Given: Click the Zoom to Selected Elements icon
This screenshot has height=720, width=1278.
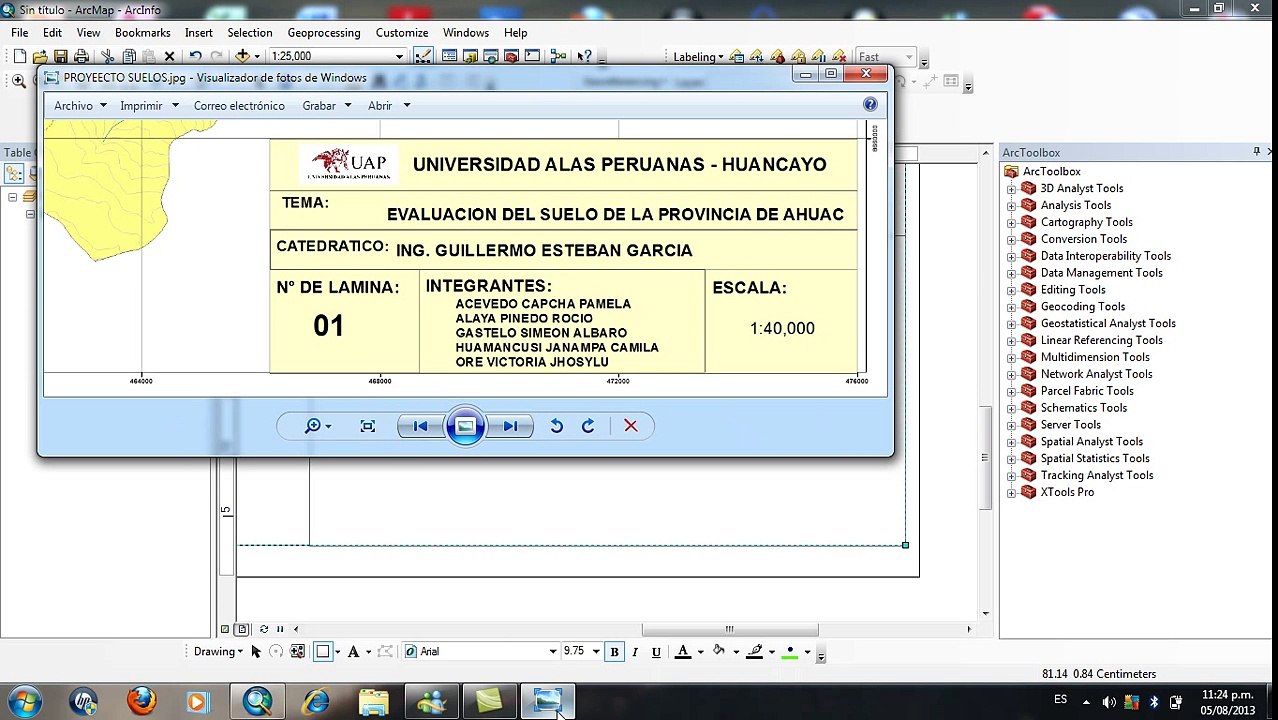Looking at the screenshot, I should (x=297, y=652).
